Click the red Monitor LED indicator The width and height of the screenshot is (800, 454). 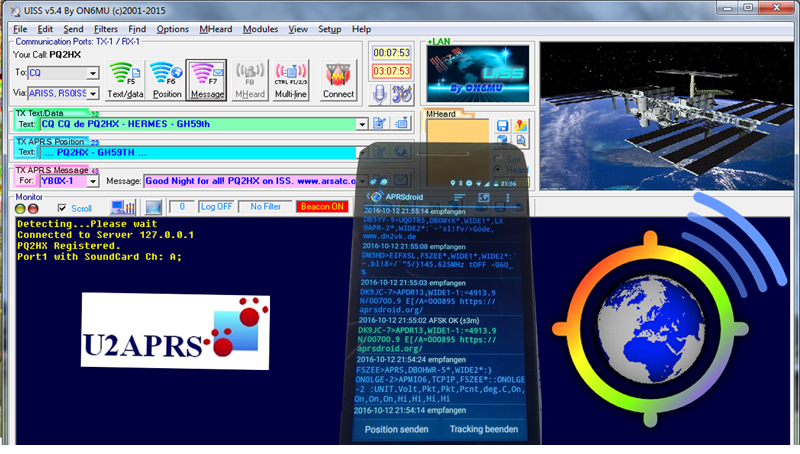tap(33, 209)
